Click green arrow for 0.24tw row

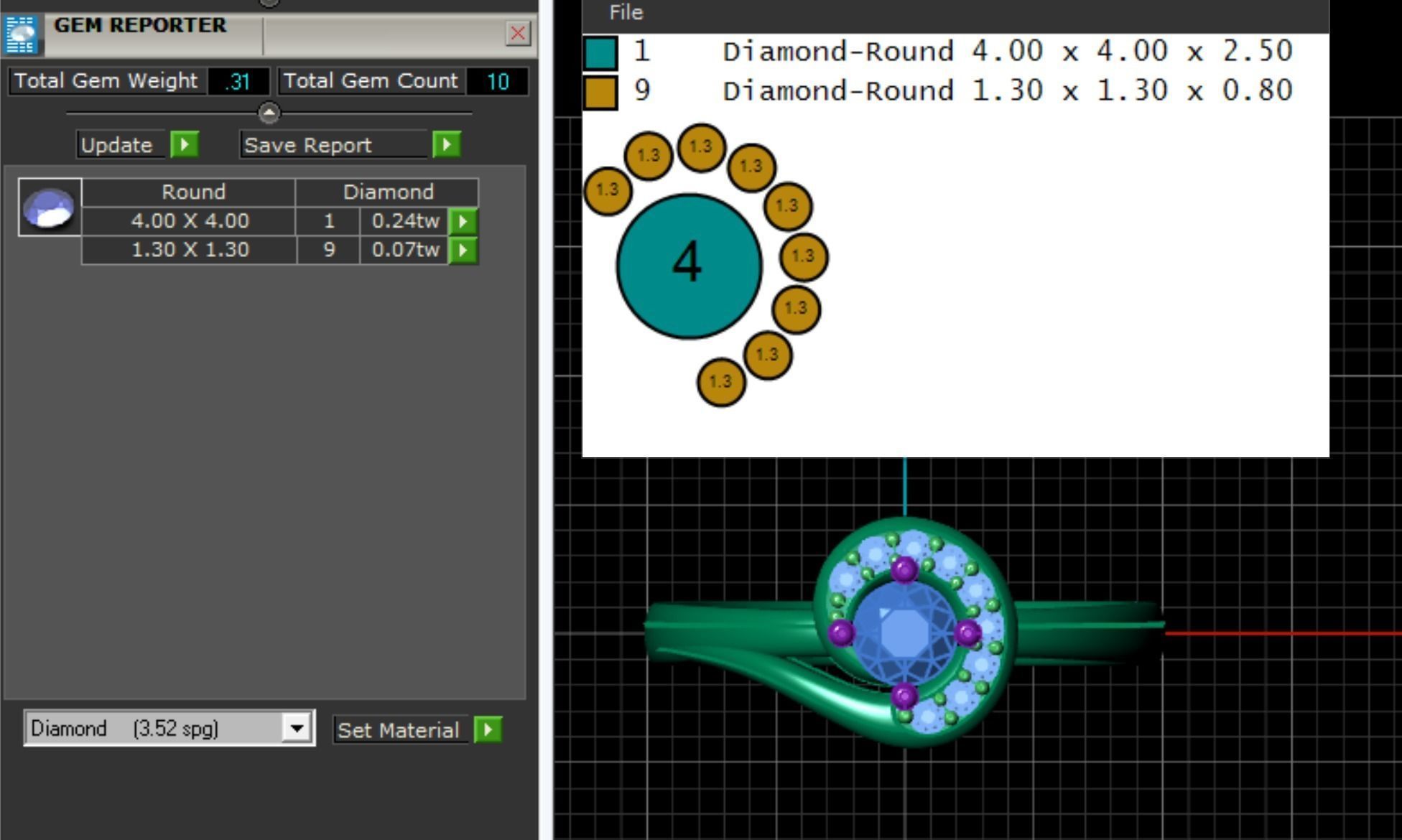(x=463, y=221)
